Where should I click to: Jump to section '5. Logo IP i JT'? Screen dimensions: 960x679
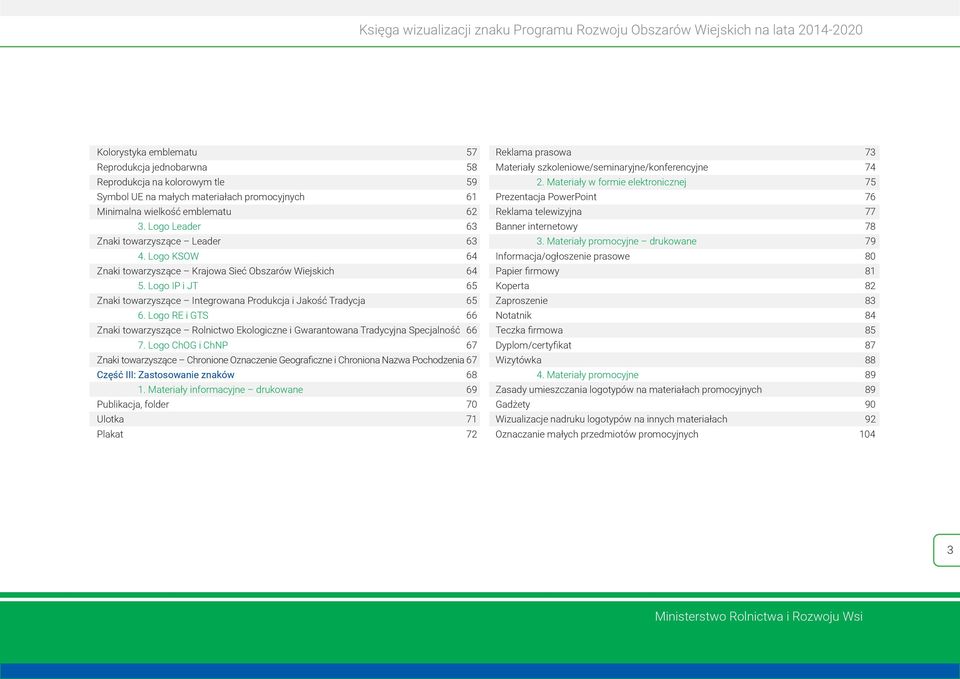coord(168,286)
